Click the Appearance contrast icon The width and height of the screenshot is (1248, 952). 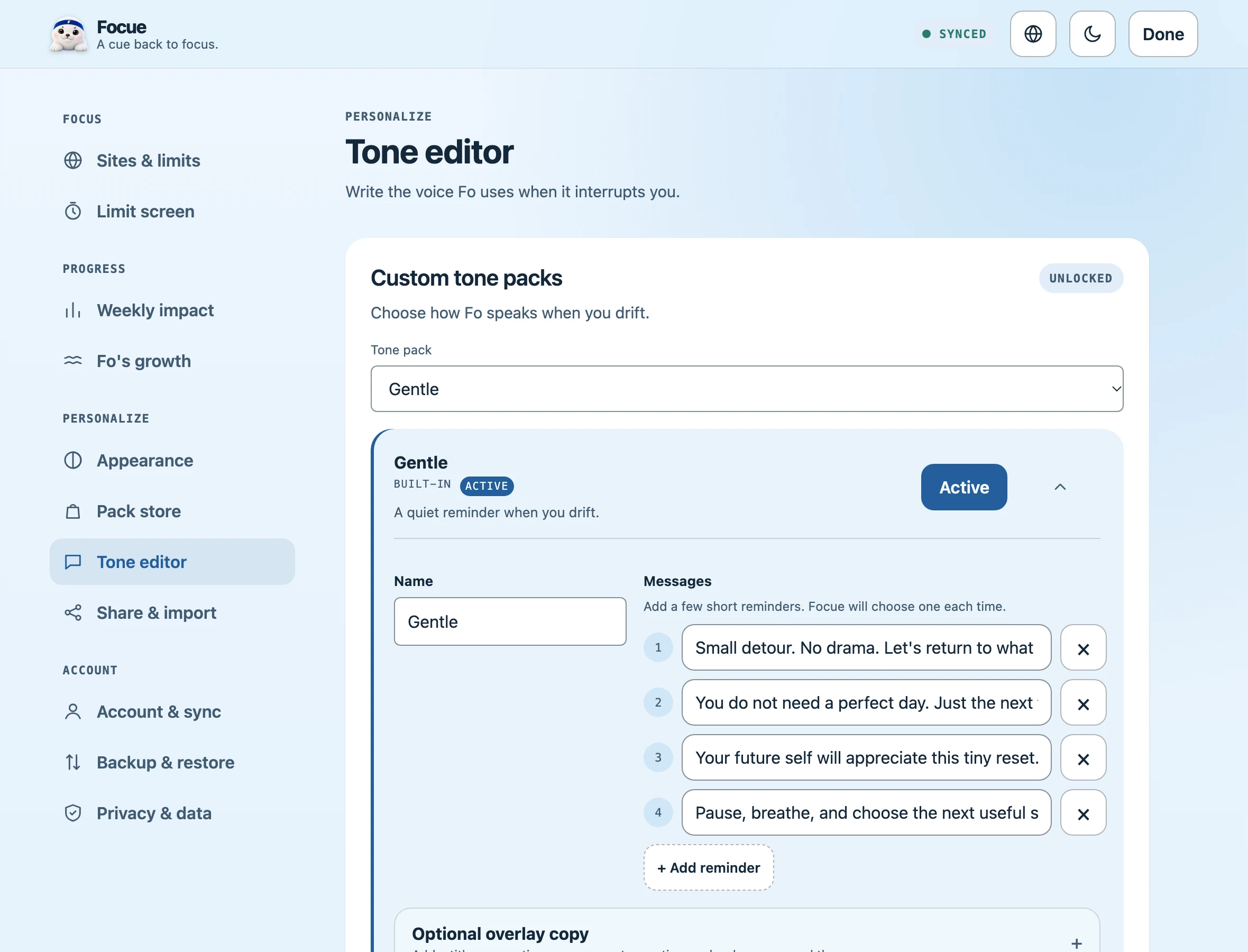point(73,460)
